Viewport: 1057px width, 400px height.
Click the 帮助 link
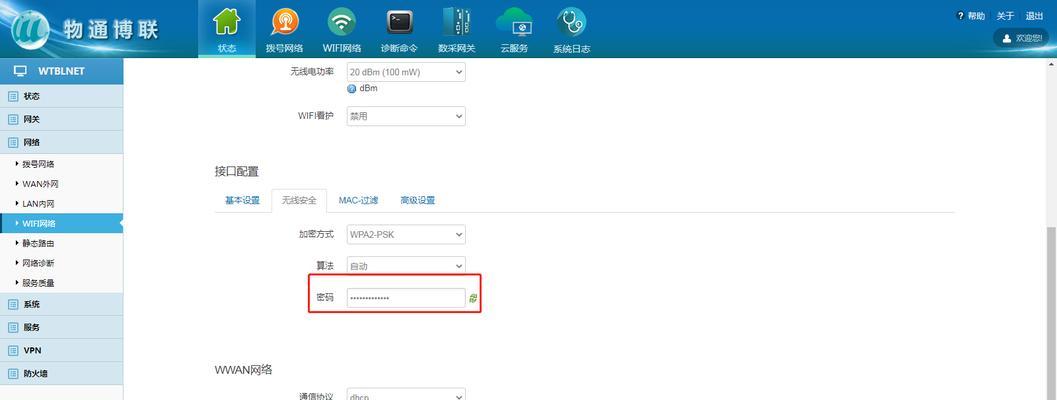point(976,16)
